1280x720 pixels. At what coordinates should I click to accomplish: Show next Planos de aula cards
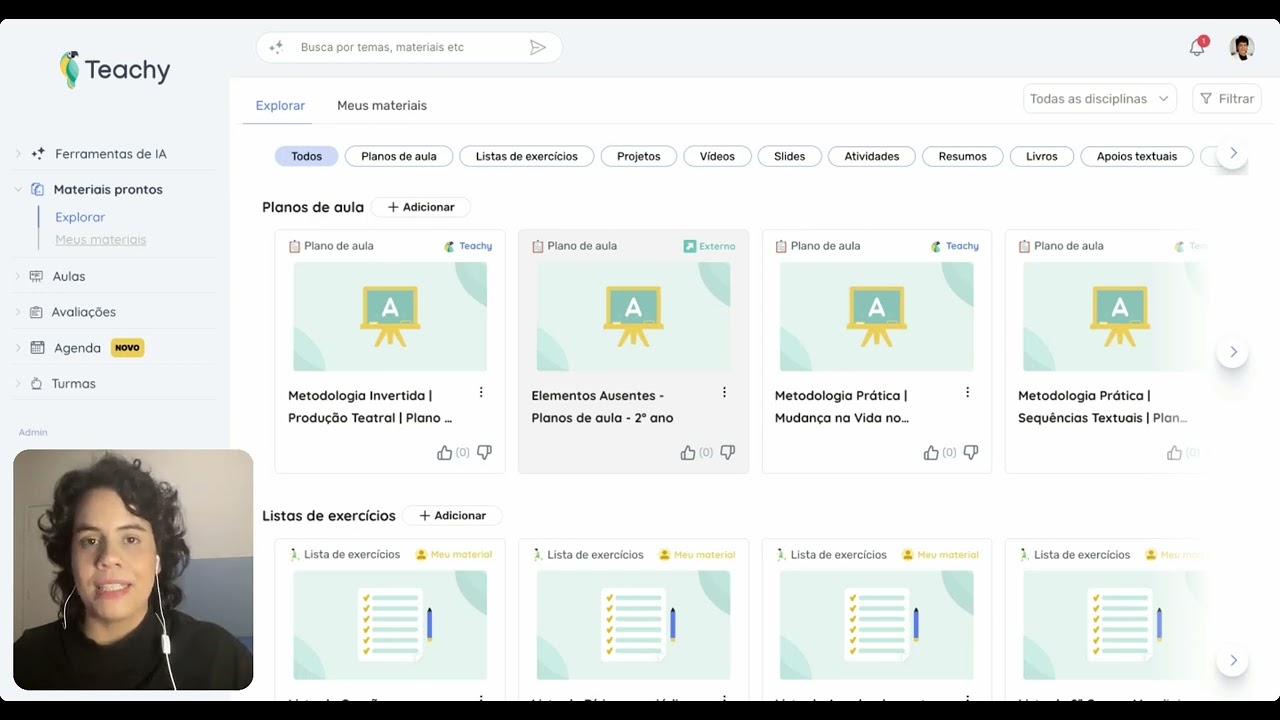[1233, 352]
